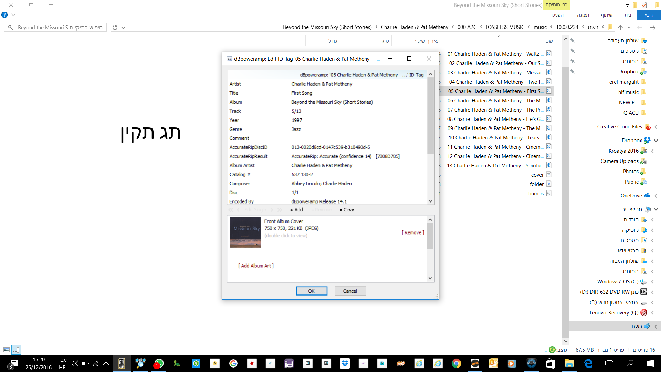Select the AccurateRipResult tag row

(x=327, y=156)
